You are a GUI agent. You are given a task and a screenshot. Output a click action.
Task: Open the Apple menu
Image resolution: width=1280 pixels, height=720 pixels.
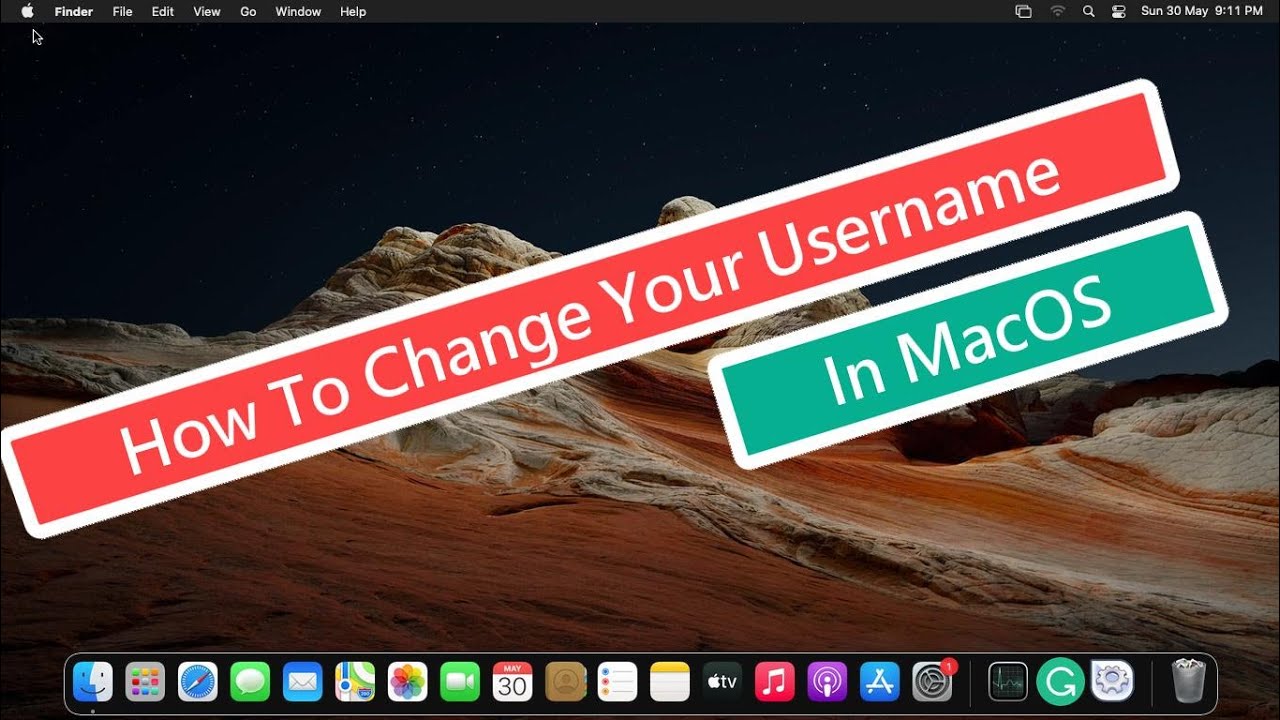pyautogui.click(x=28, y=11)
